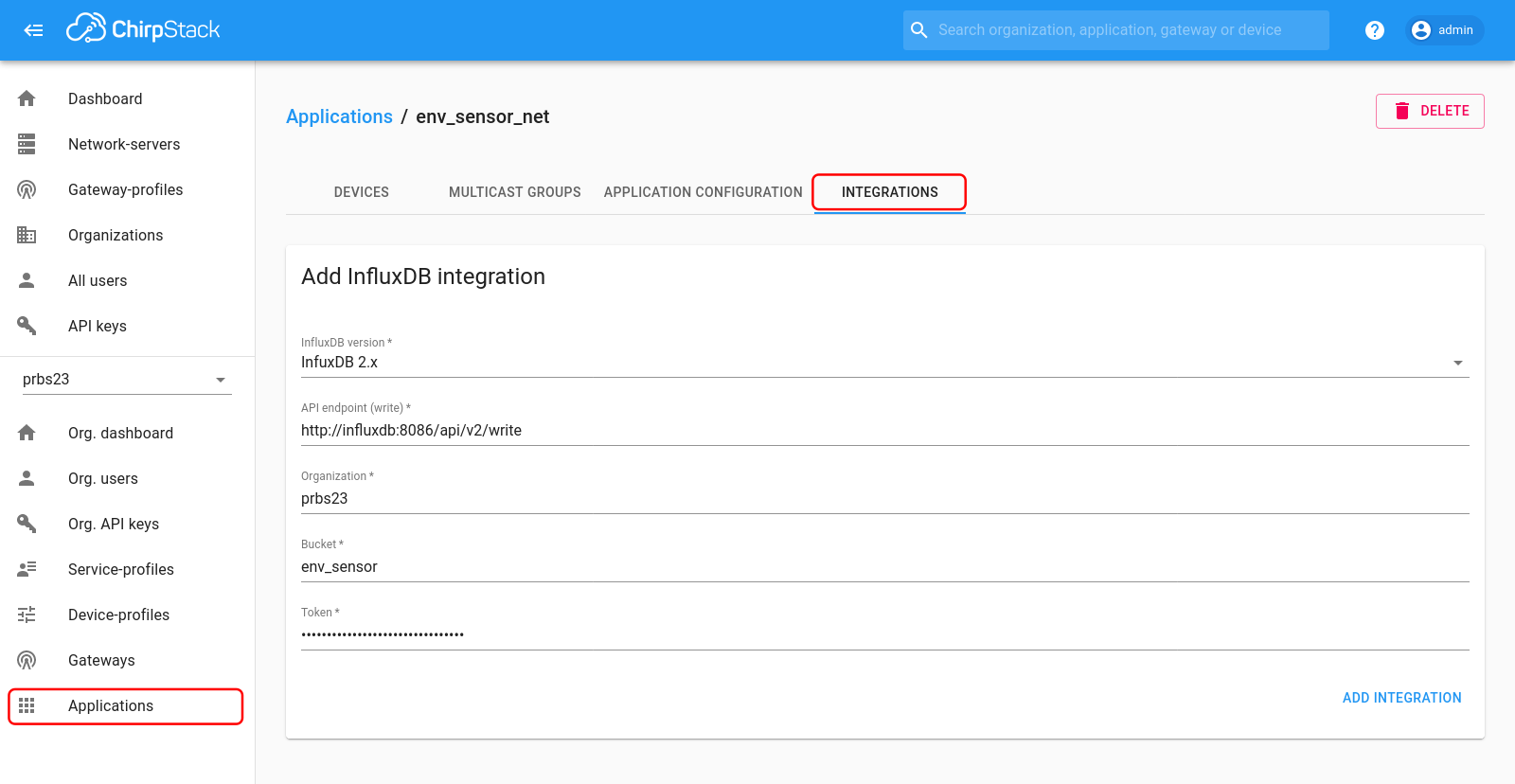This screenshot has width=1515, height=784.
Task: Navigate to Organizations
Action: (127, 235)
